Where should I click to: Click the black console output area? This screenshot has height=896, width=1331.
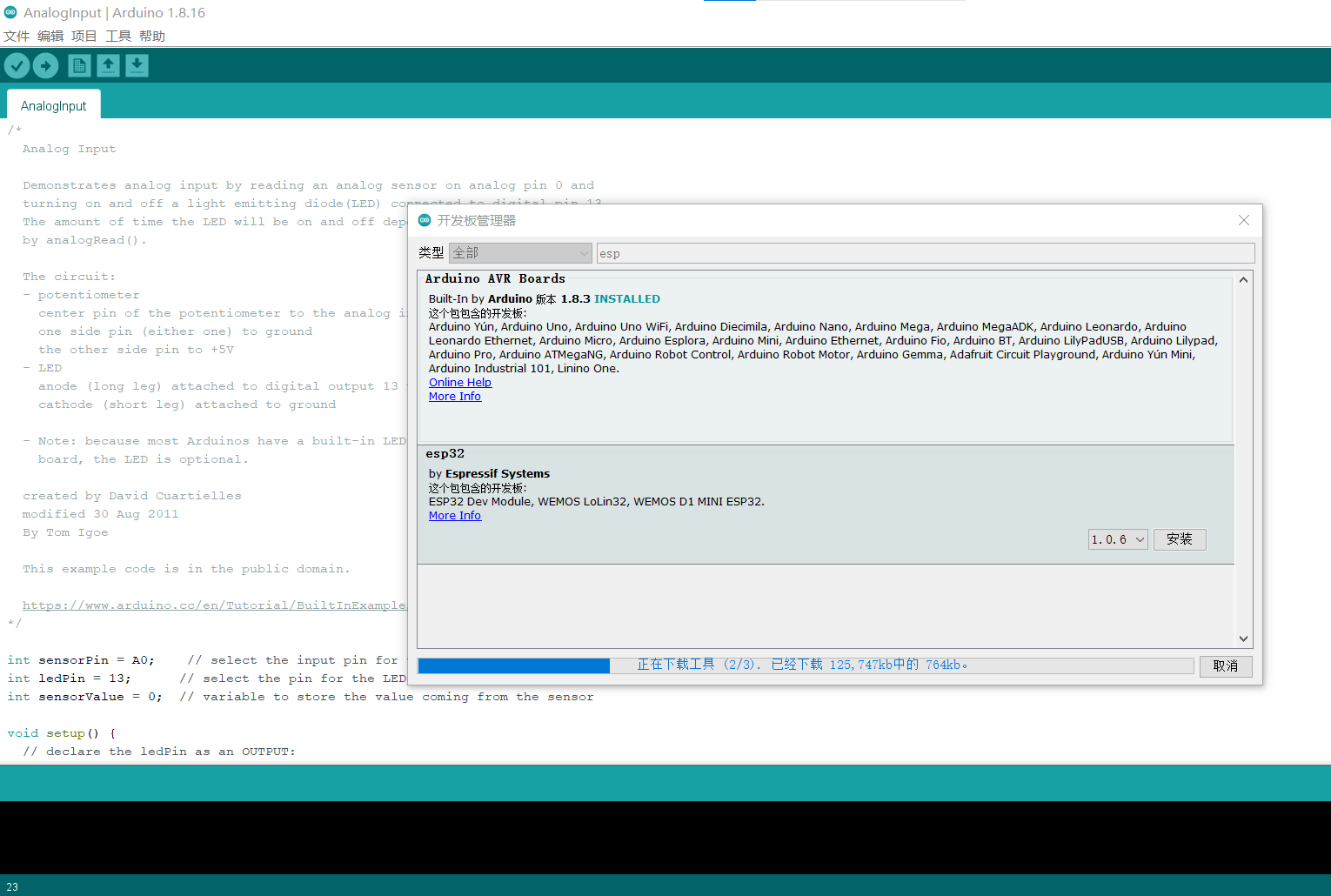coord(665,837)
